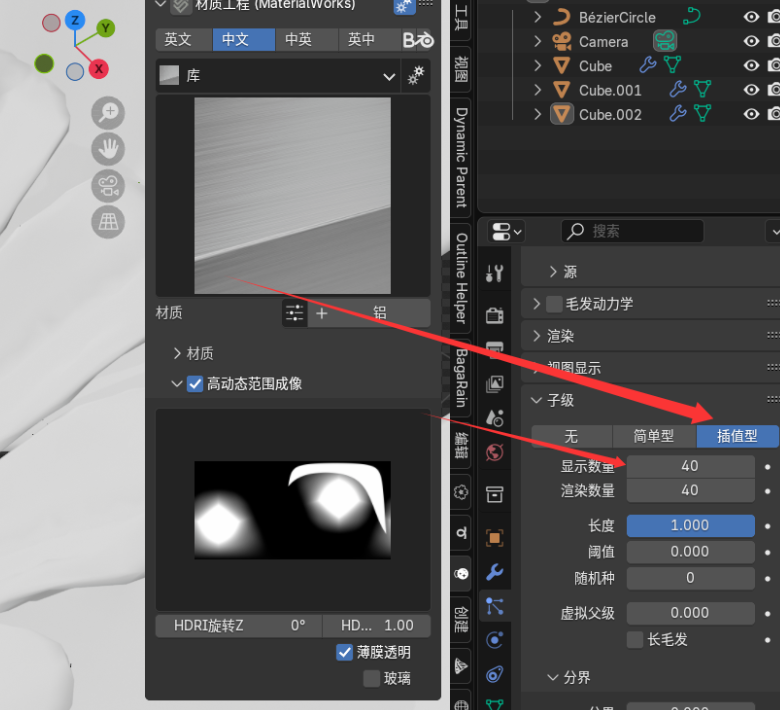Hide Camera with eye icon
780x710 pixels.
coord(751,41)
